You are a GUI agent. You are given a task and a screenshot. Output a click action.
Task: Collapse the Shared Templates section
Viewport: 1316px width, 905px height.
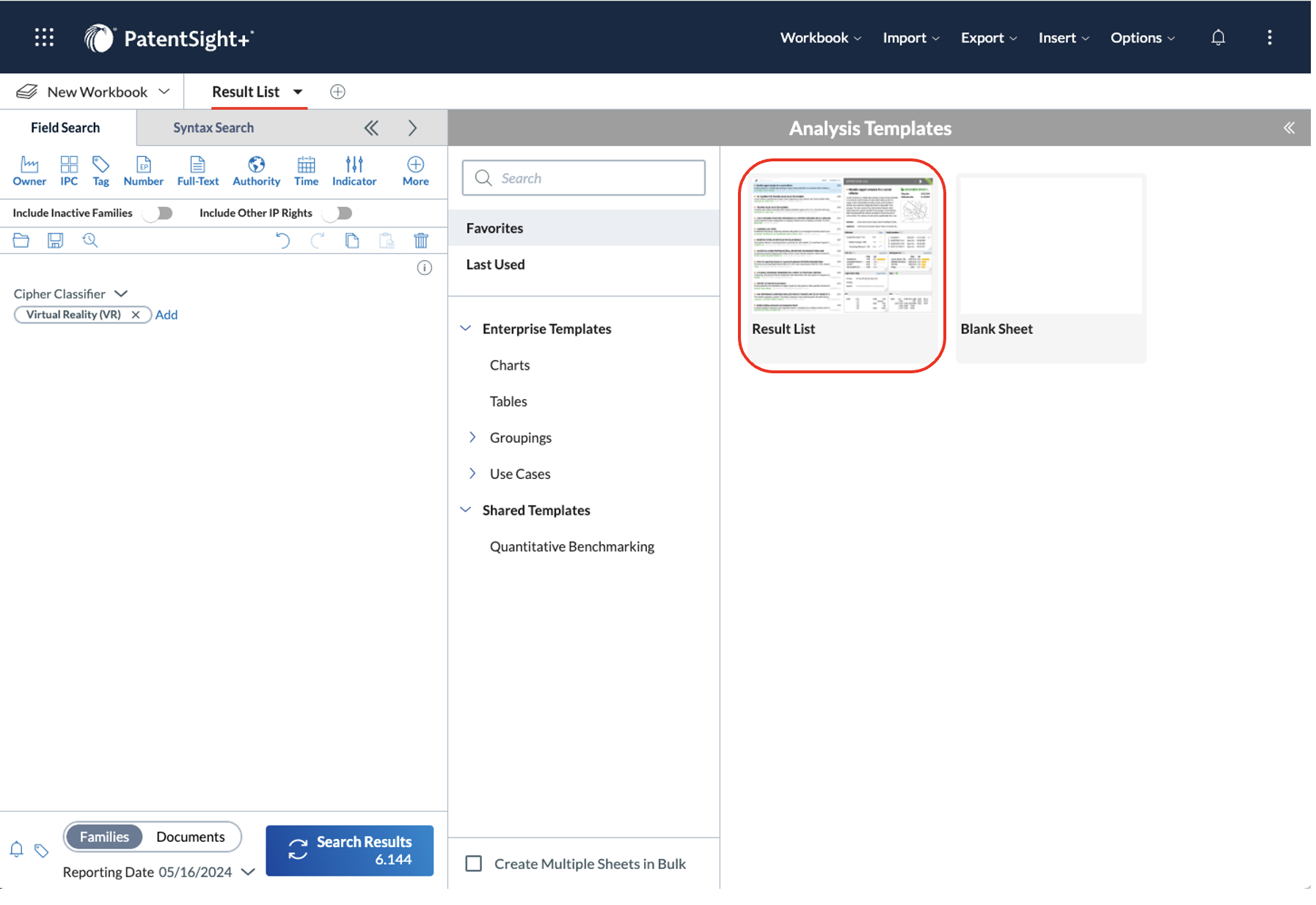coord(465,509)
